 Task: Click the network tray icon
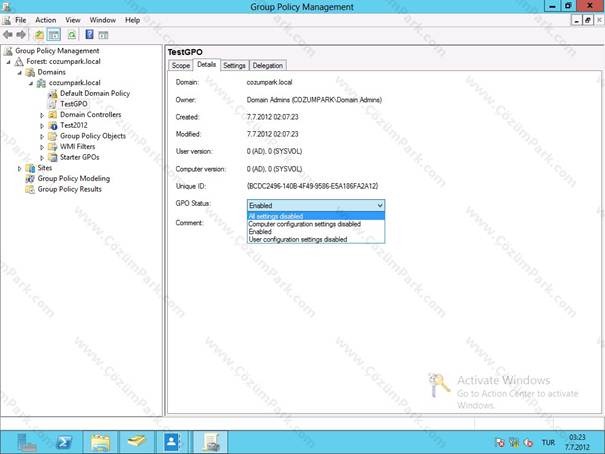514,443
